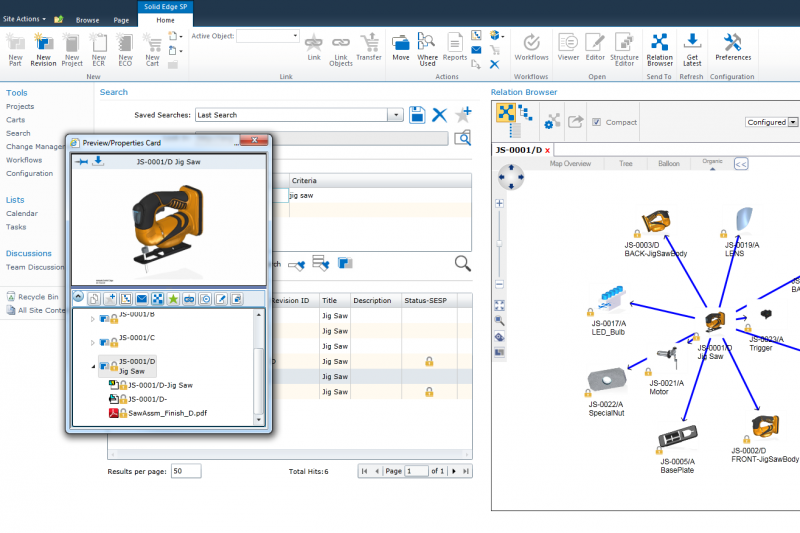The image size is (800, 533).
Task: Expand the JS-0001/C tree node
Action: pyautogui.click(x=92, y=343)
